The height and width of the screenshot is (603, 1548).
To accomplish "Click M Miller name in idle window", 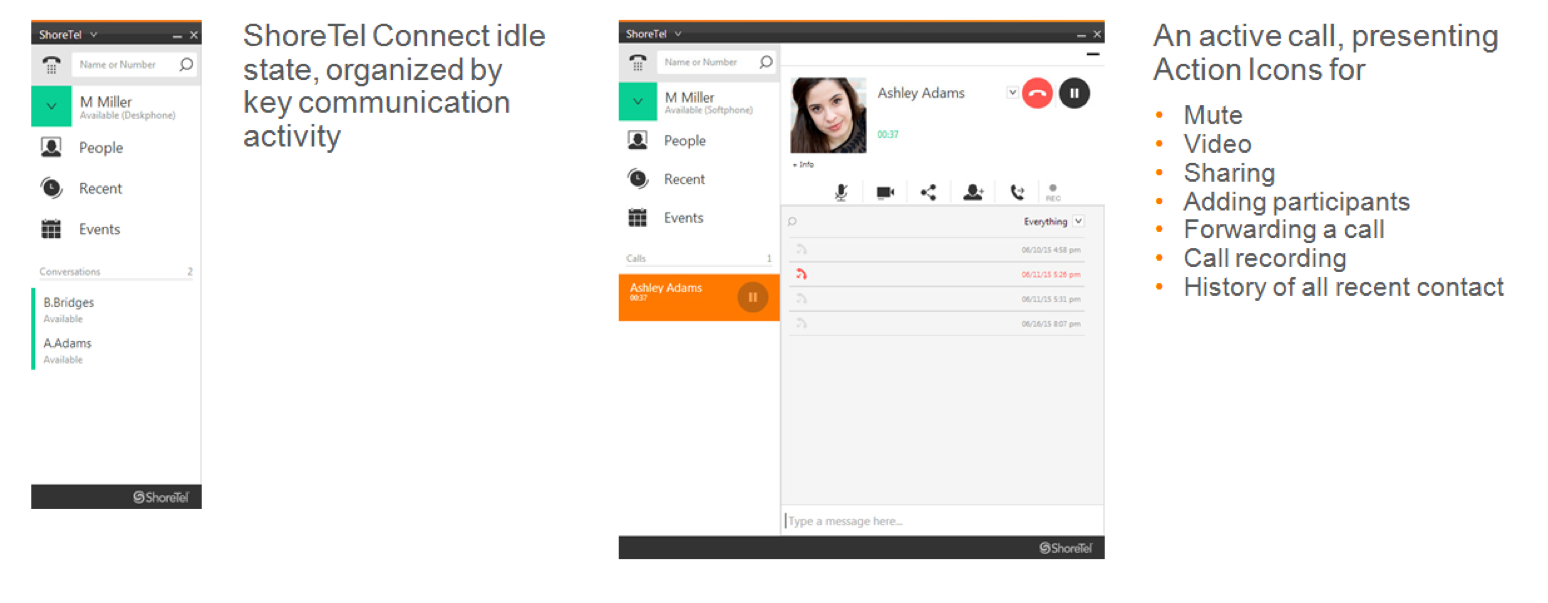I will (x=105, y=102).
